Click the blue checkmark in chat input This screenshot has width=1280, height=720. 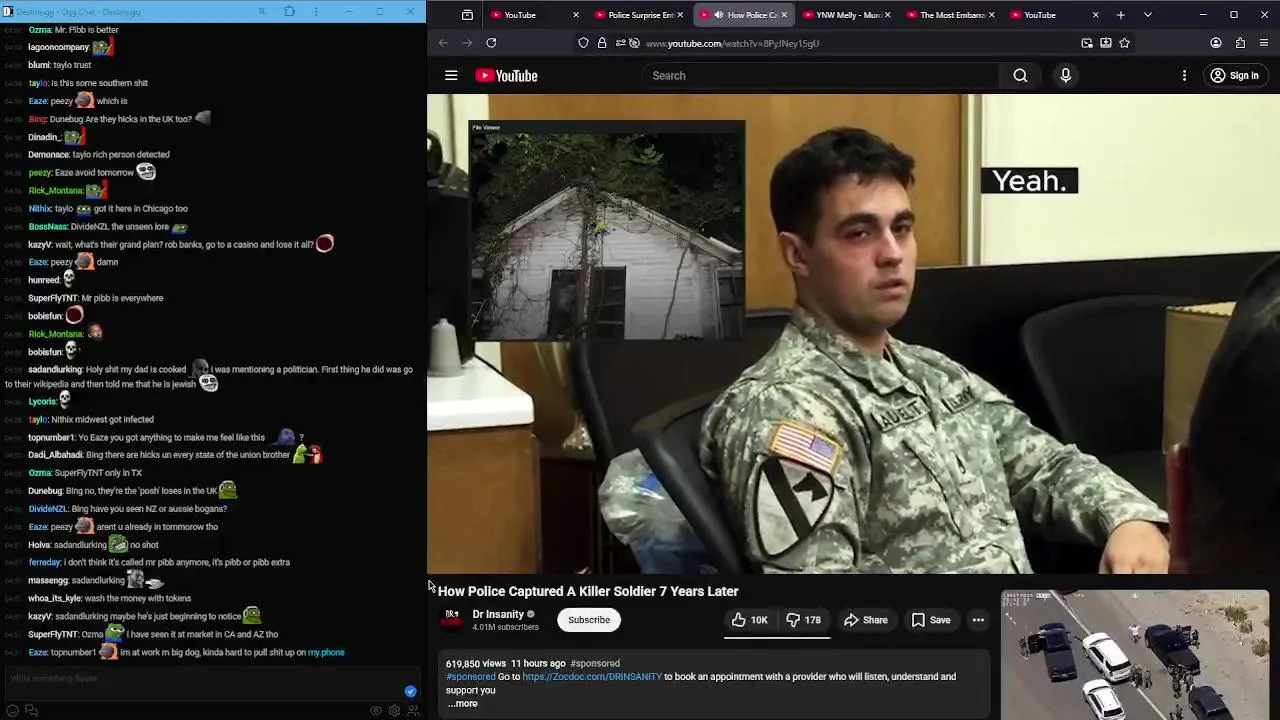click(x=410, y=691)
